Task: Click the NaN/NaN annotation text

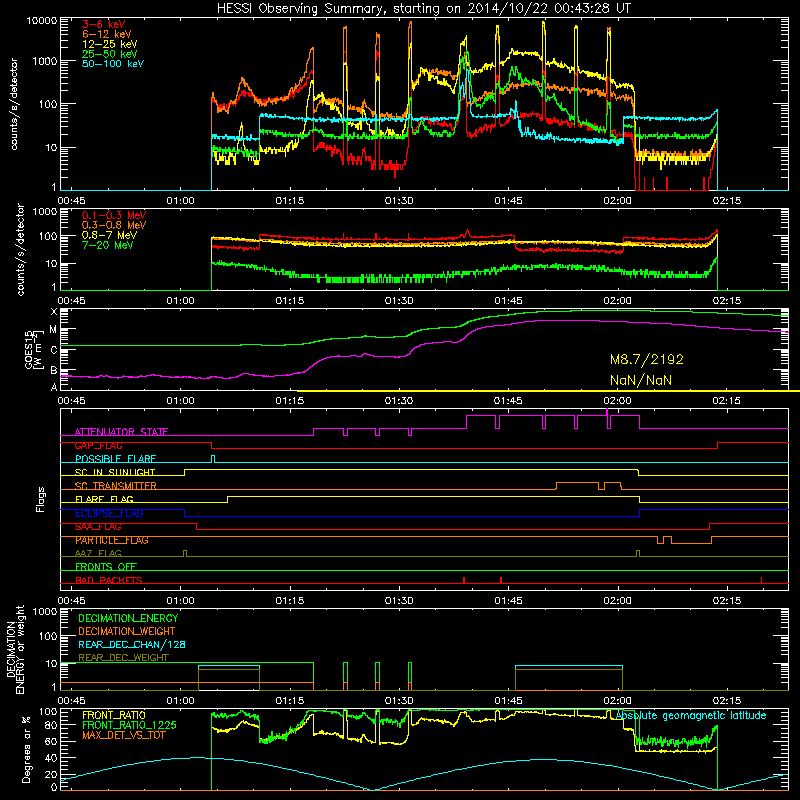Action: tap(641, 380)
